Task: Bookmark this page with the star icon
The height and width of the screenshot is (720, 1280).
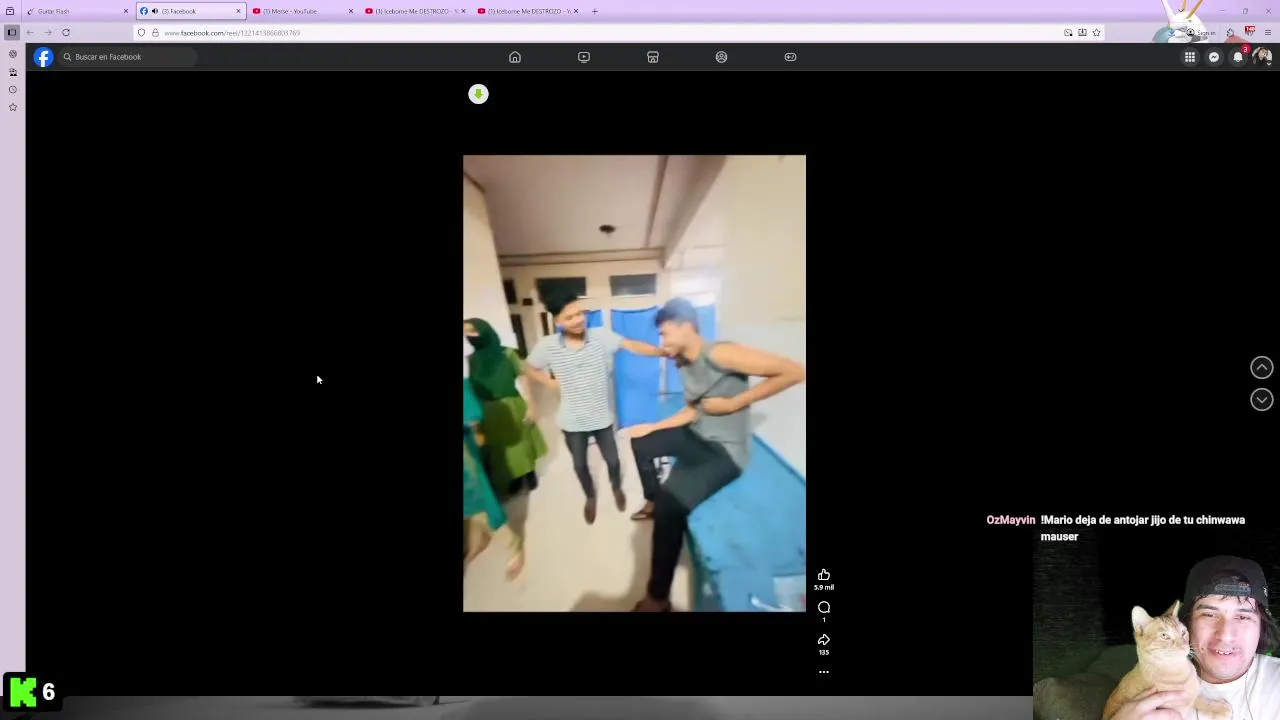Action: (1096, 32)
